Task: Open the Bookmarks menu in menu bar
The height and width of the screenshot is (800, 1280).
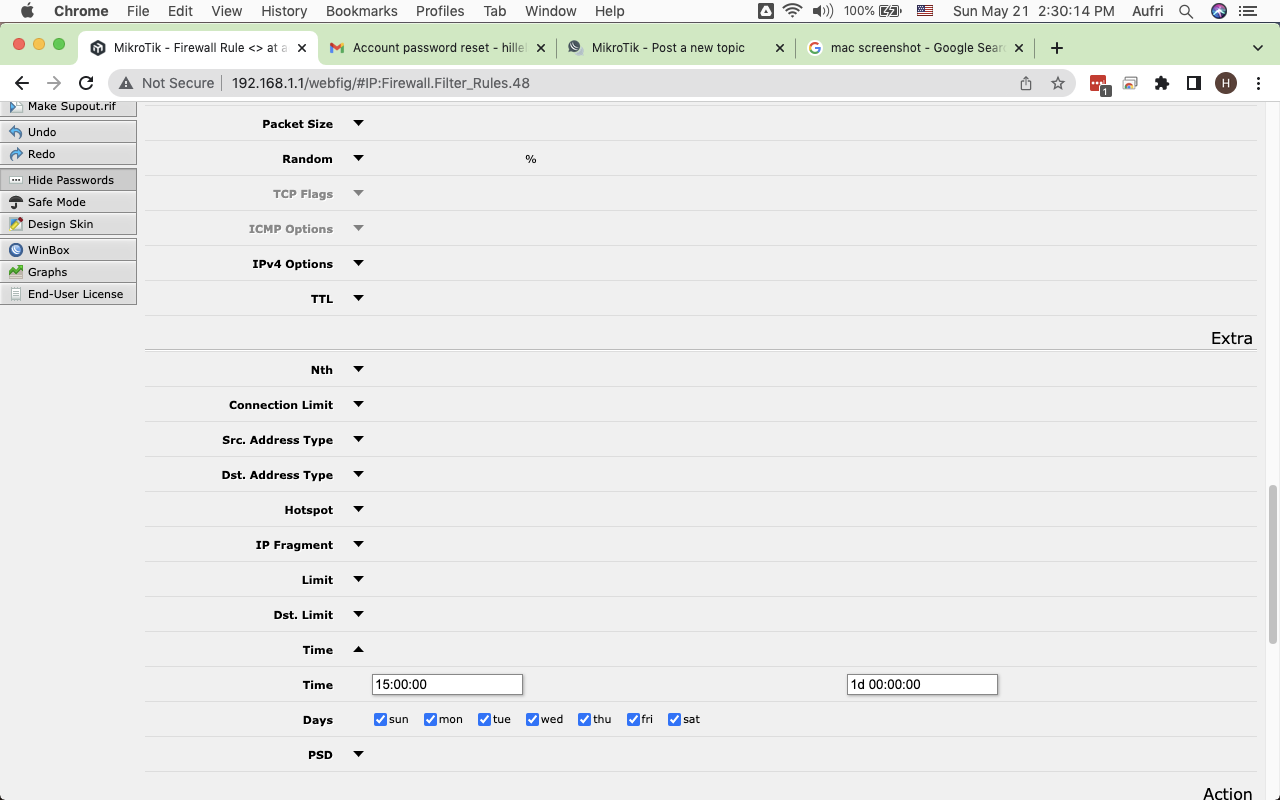Action: coord(361,11)
